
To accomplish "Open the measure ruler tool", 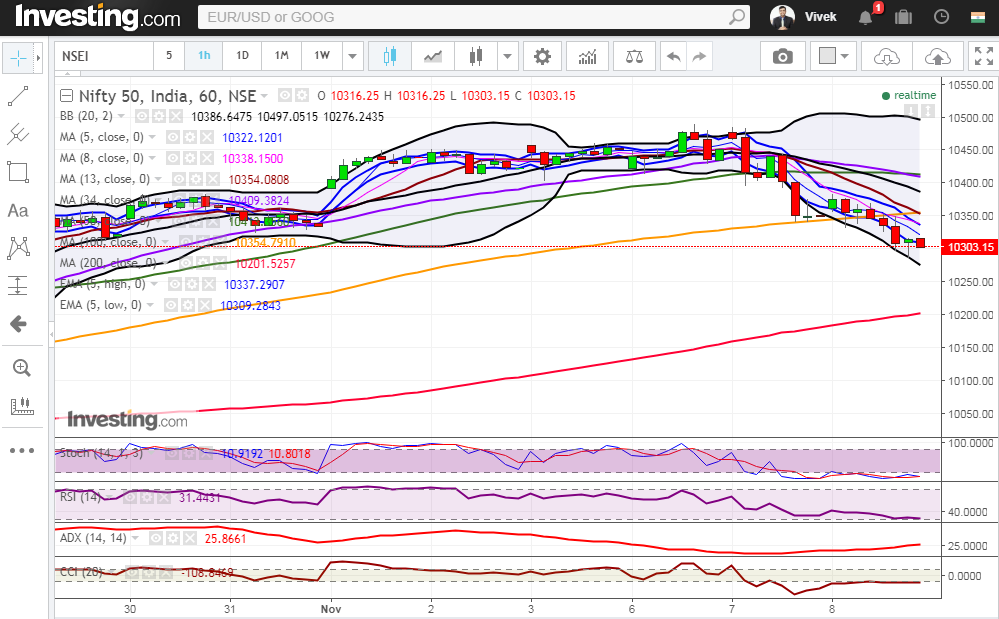I will click(x=21, y=406).
